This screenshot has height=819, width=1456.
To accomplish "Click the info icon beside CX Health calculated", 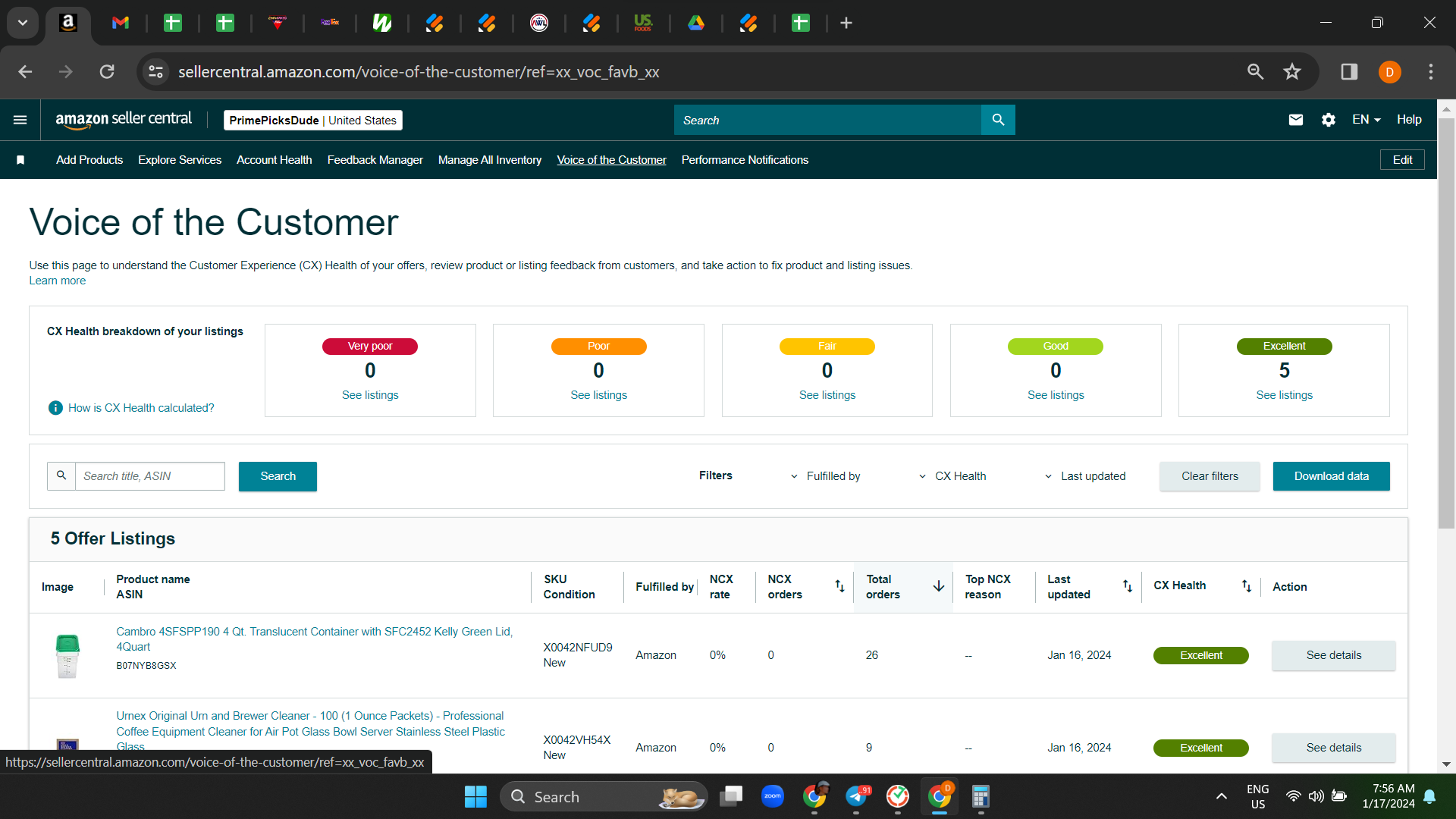I will click(x=55, y=408).
